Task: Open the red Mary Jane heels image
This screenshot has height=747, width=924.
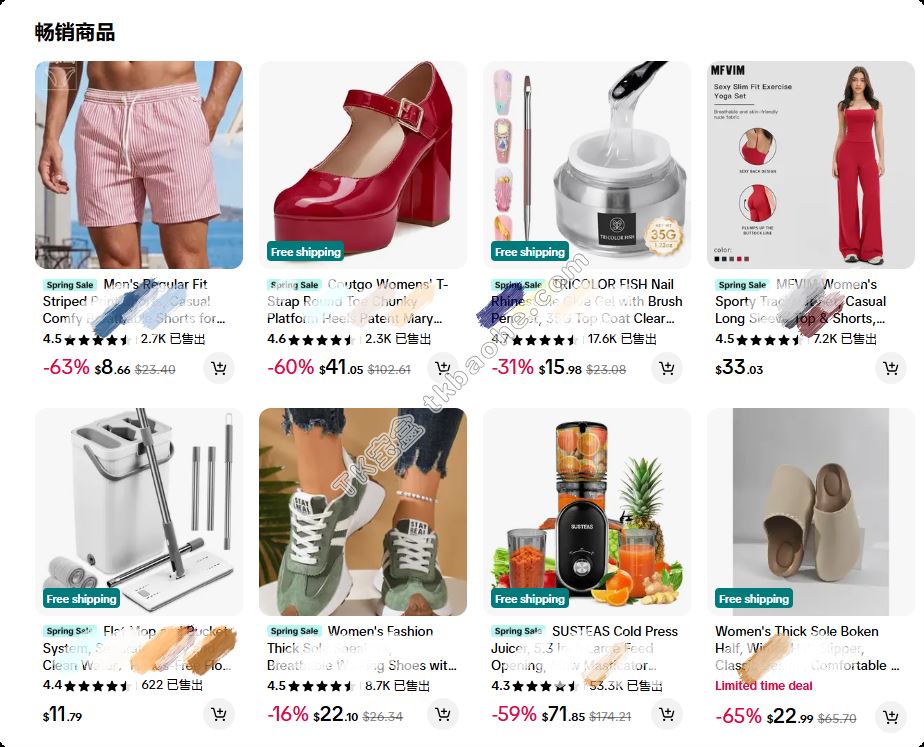Action: [x=363, y=165]
